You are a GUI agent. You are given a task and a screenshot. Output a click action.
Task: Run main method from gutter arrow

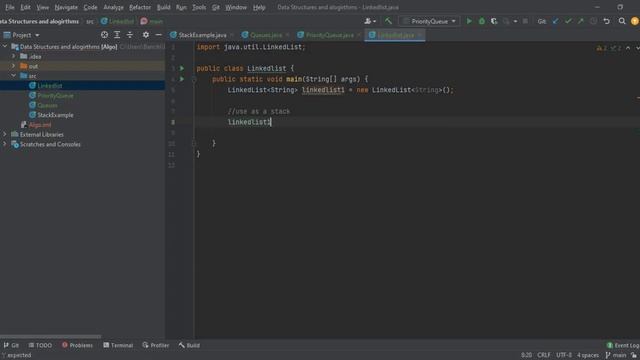(182, 79)
